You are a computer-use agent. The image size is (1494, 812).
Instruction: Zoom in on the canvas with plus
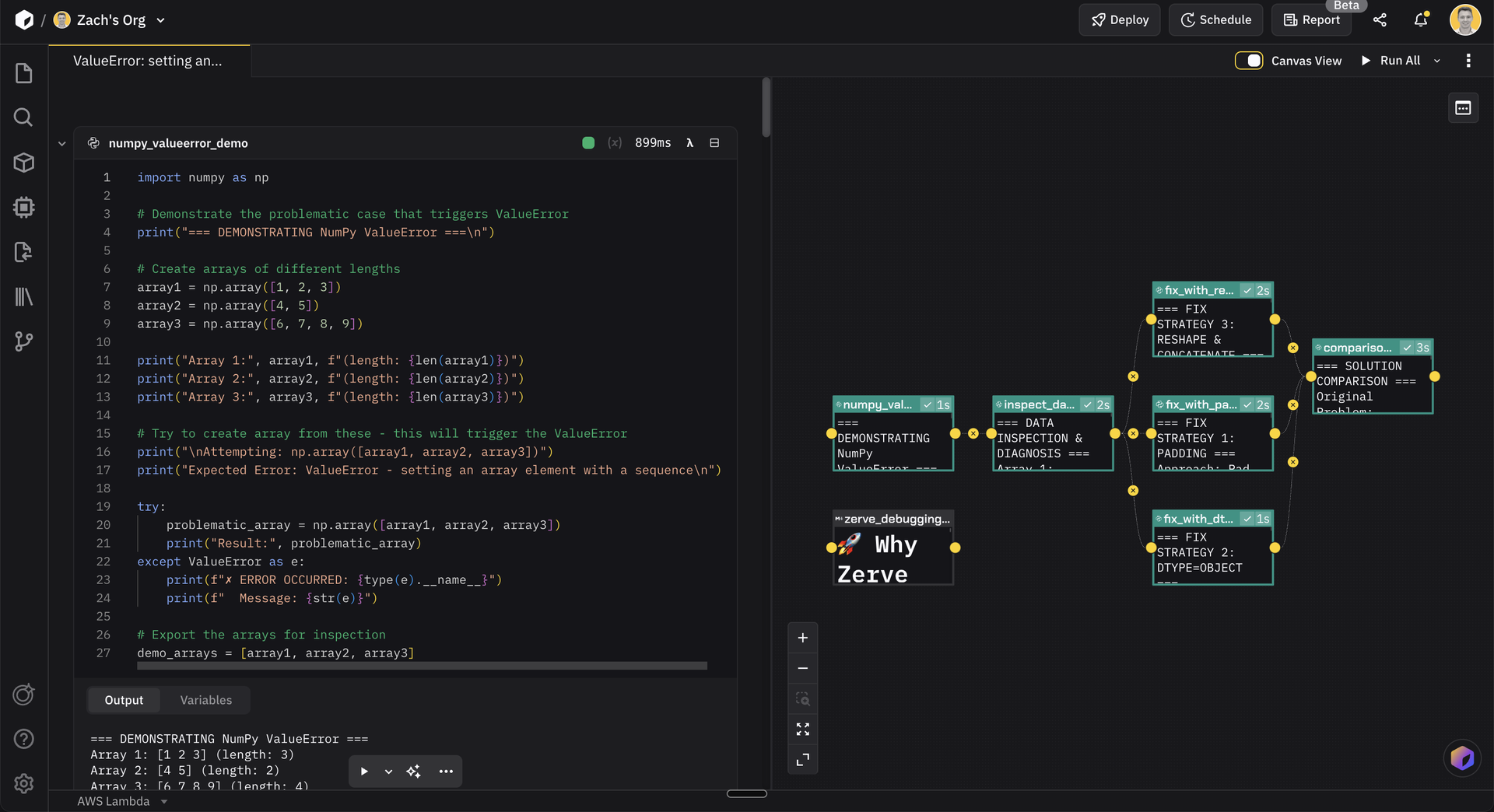pyautogui.click(x=803, y=638)
